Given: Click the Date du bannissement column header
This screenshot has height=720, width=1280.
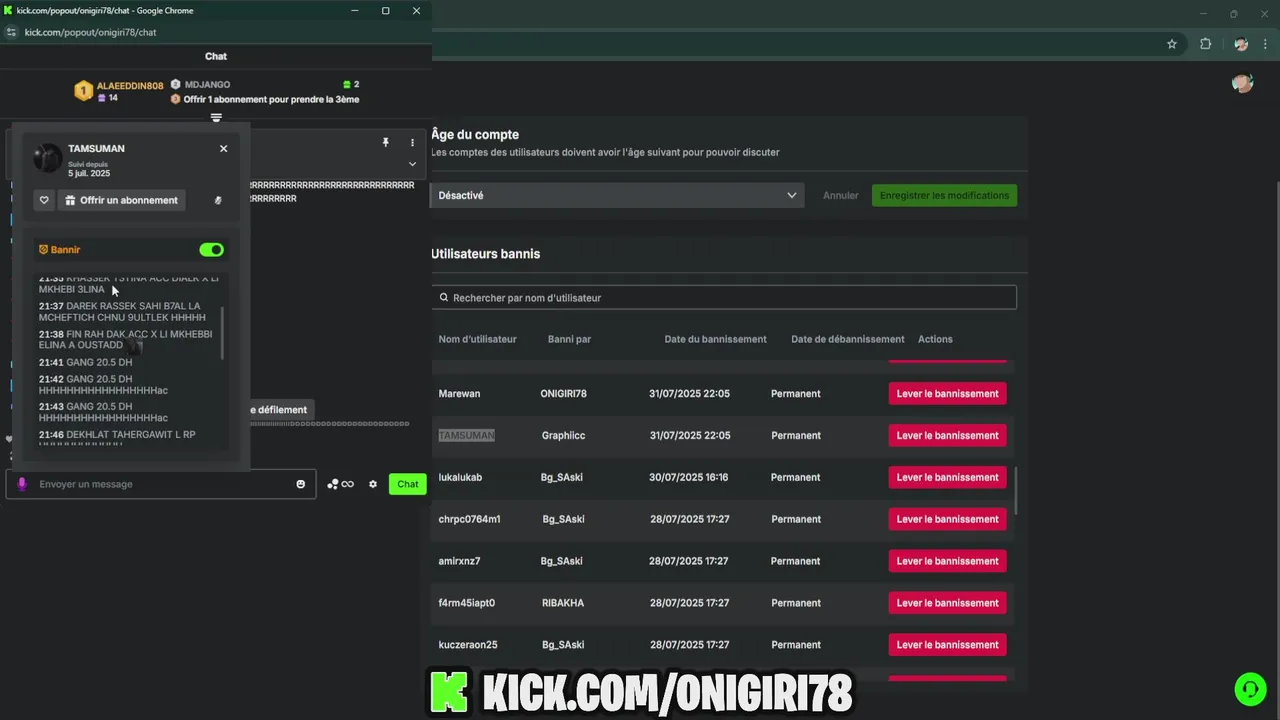Looking at the screenshot, I should click(x=715, y=339).
